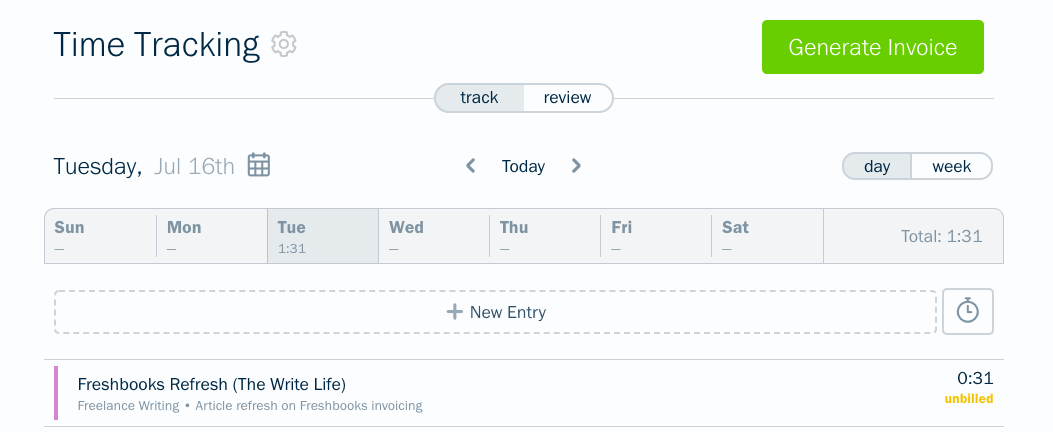
Task: Go to previous day arrow
Action: tap(471, 166)
